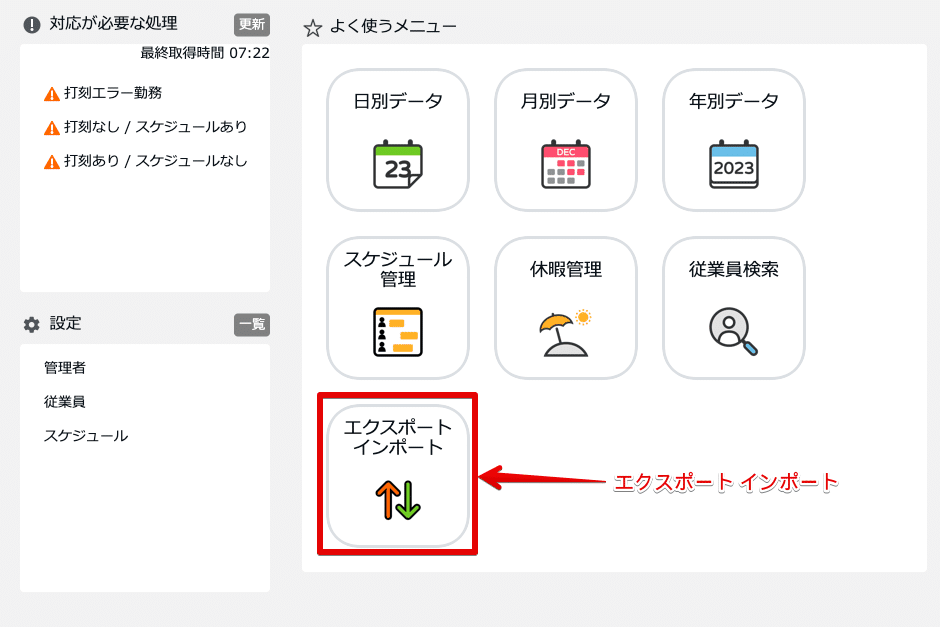This screenshot has height=627, width=940.
Task: Open the スケジュール settings link
Action: pyautogui.click(x=86, y=436)
